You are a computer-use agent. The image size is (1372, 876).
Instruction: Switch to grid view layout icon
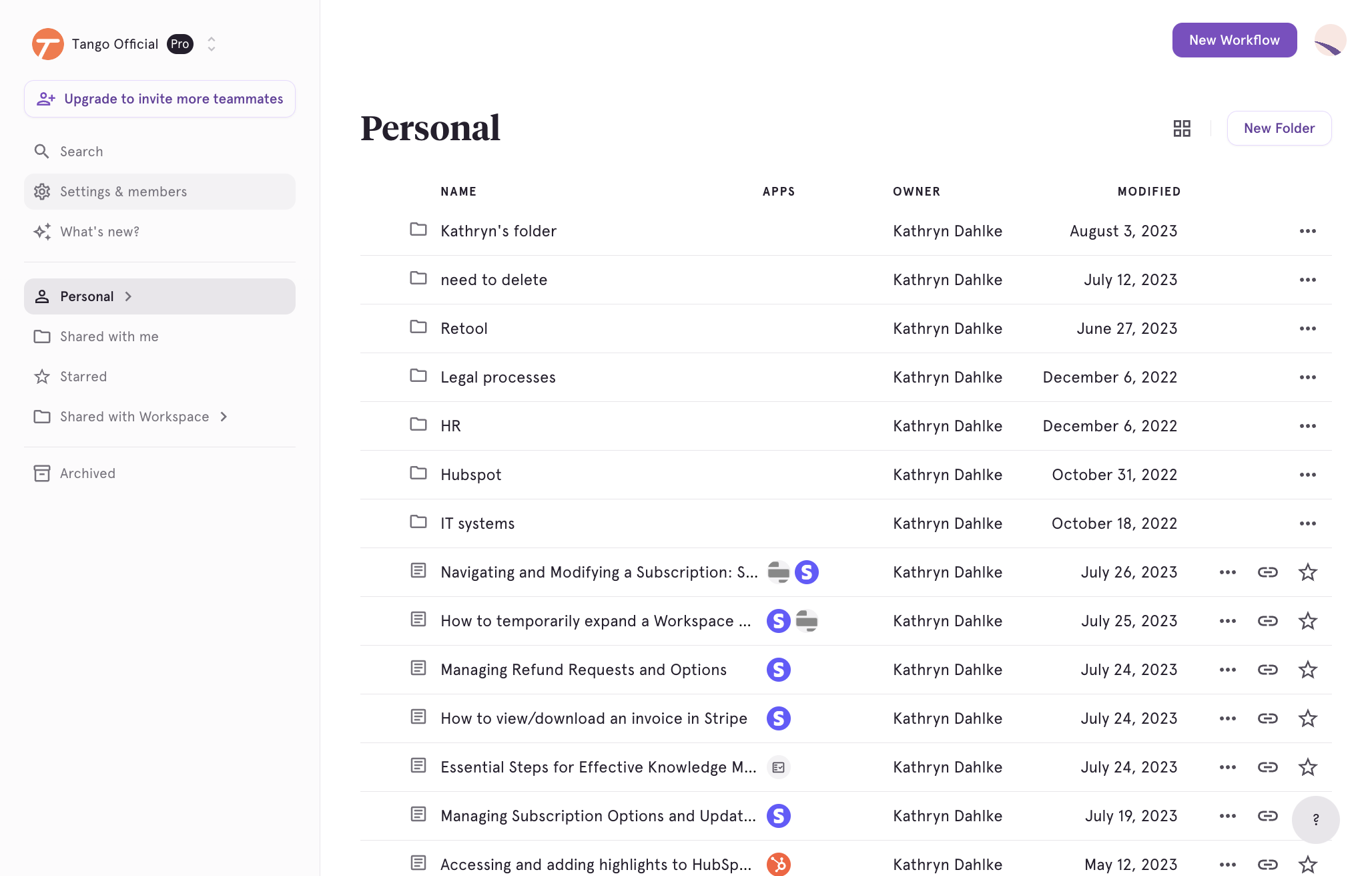[1182, 128]
